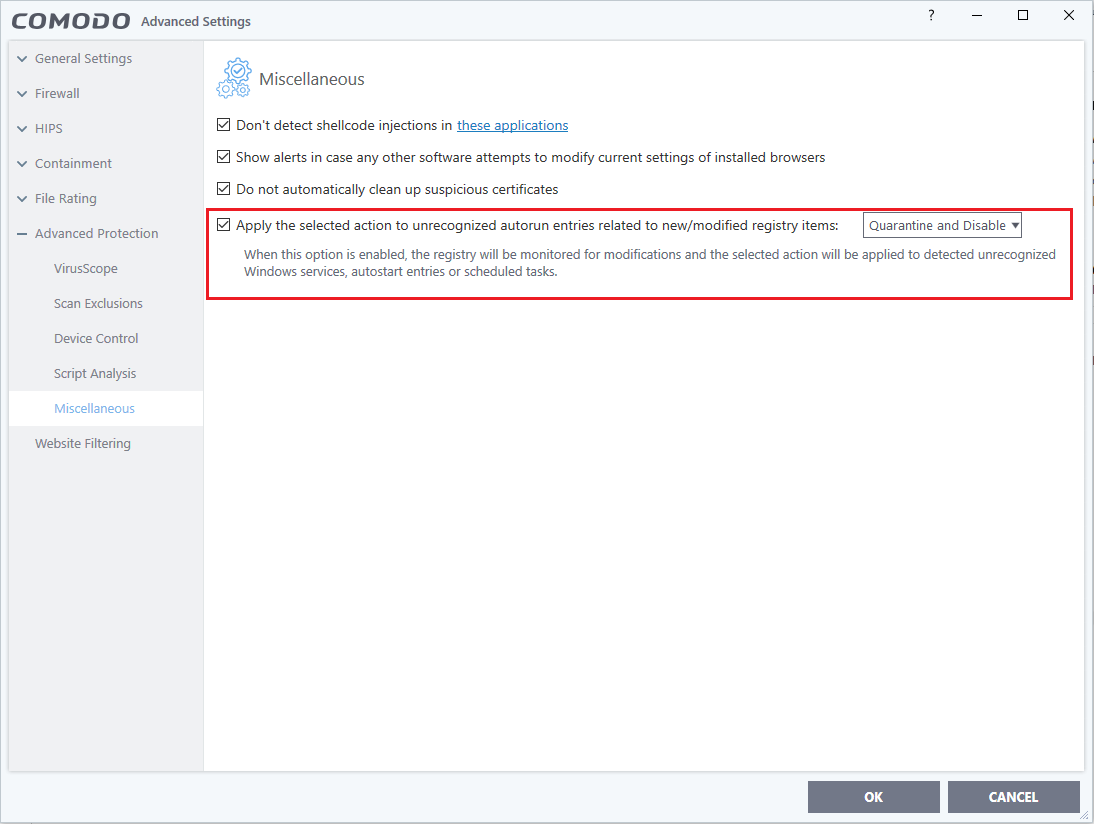Click the Miscellaneous page heading
1094x824 pixels.
click(312, 80)
